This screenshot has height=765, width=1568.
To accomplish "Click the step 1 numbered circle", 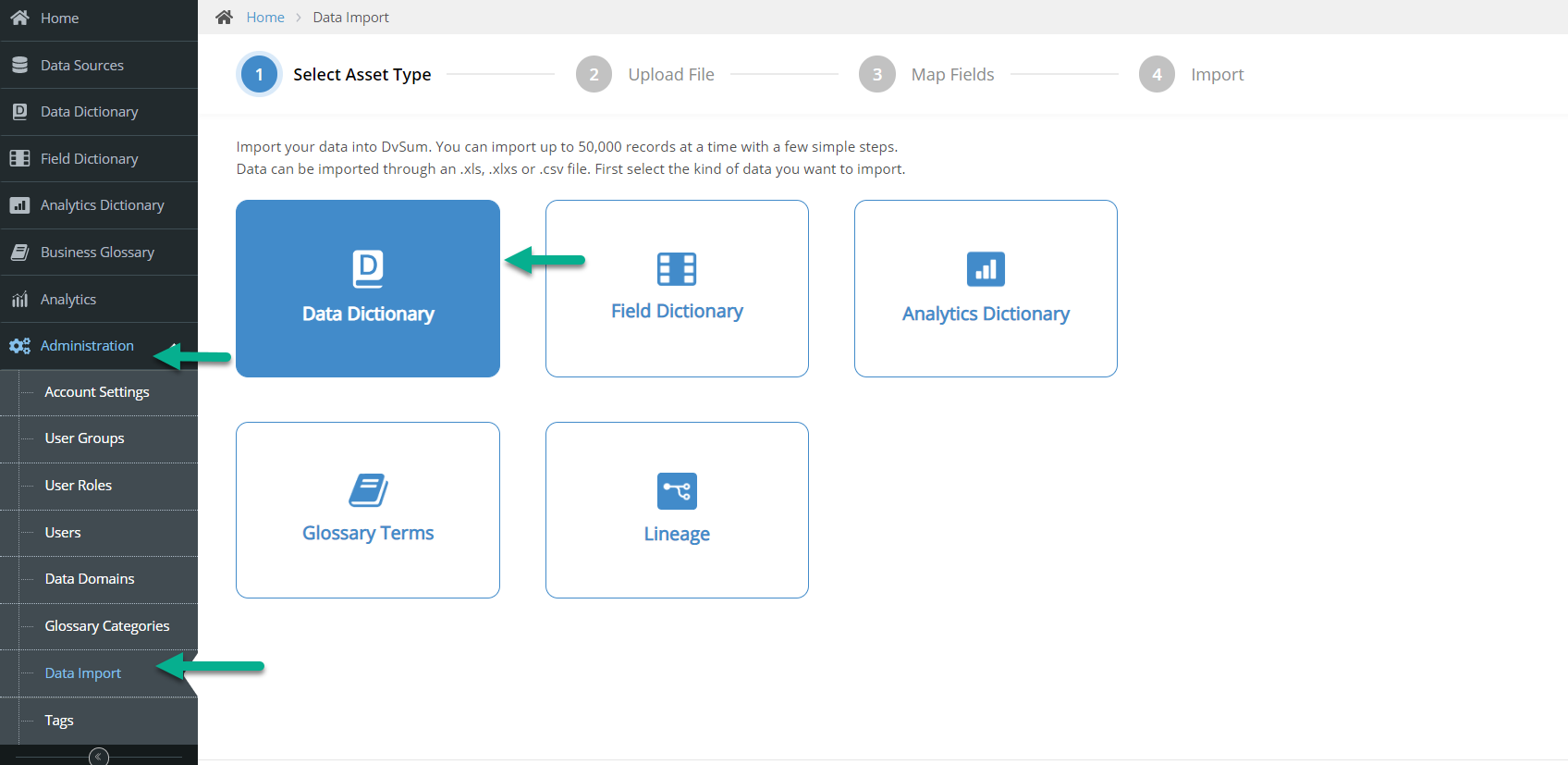I will (x=259, y=74).
